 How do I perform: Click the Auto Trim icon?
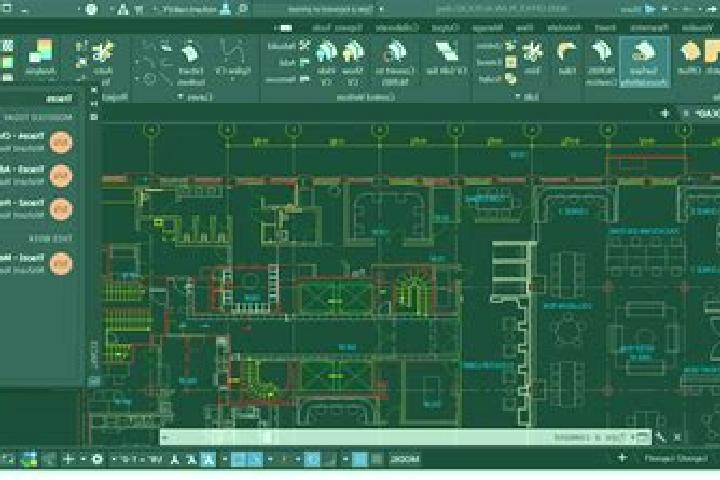pyautogui.click(x=102, y=63)
